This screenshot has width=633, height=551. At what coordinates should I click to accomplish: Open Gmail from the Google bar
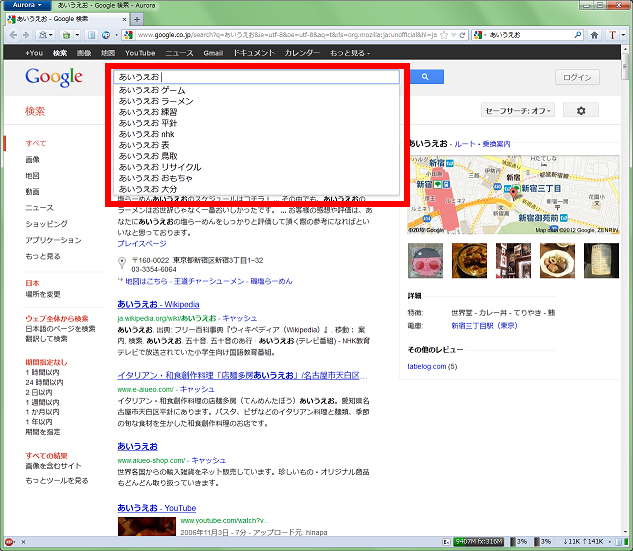(x=213, y=53)
